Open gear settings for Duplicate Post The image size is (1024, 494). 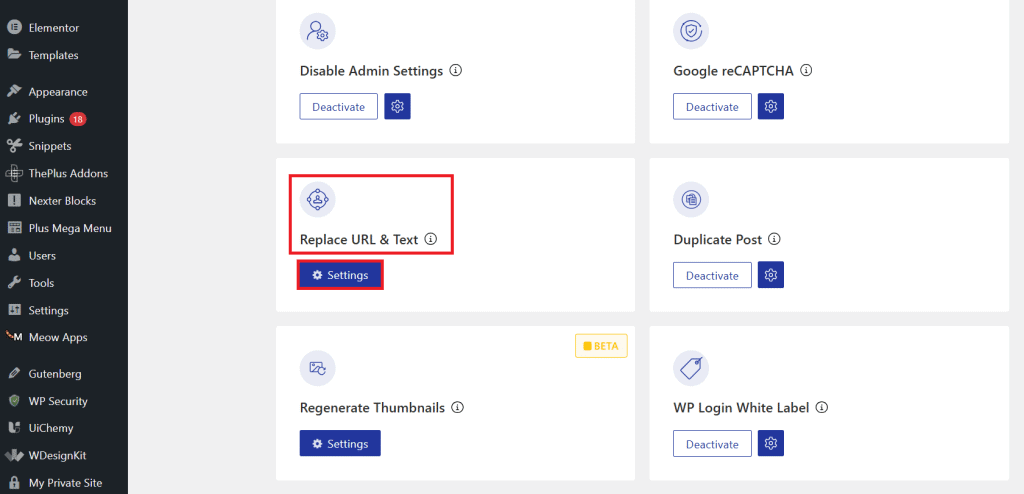(x=771, y=275)
